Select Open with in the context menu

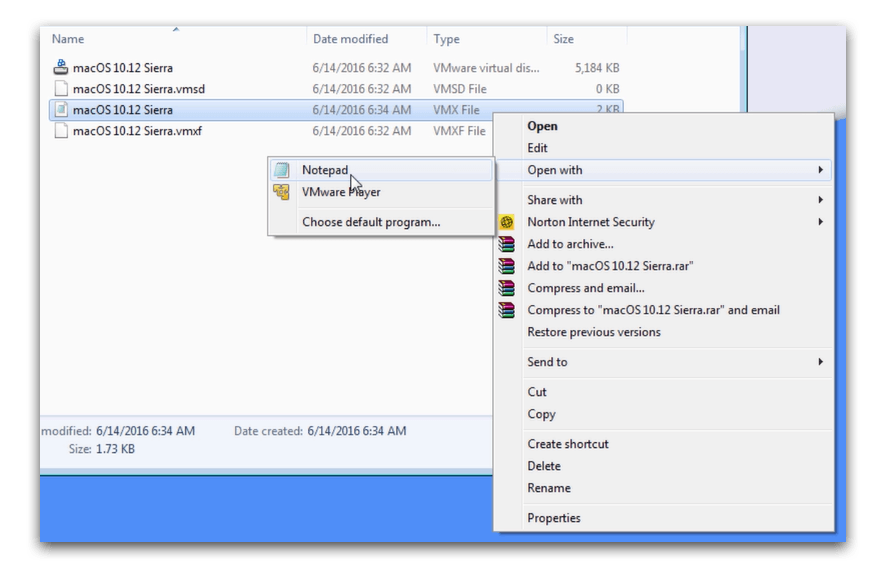[x=663, y=170]
